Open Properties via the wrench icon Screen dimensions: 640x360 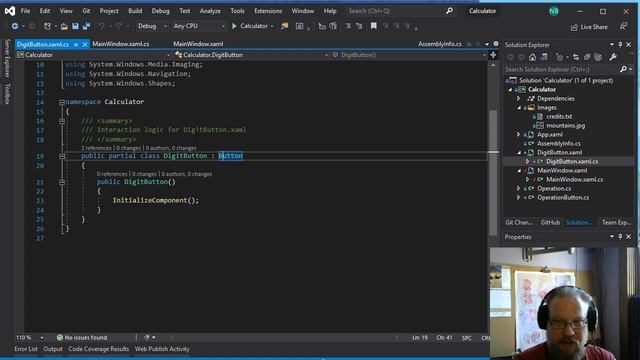[613, 57]
